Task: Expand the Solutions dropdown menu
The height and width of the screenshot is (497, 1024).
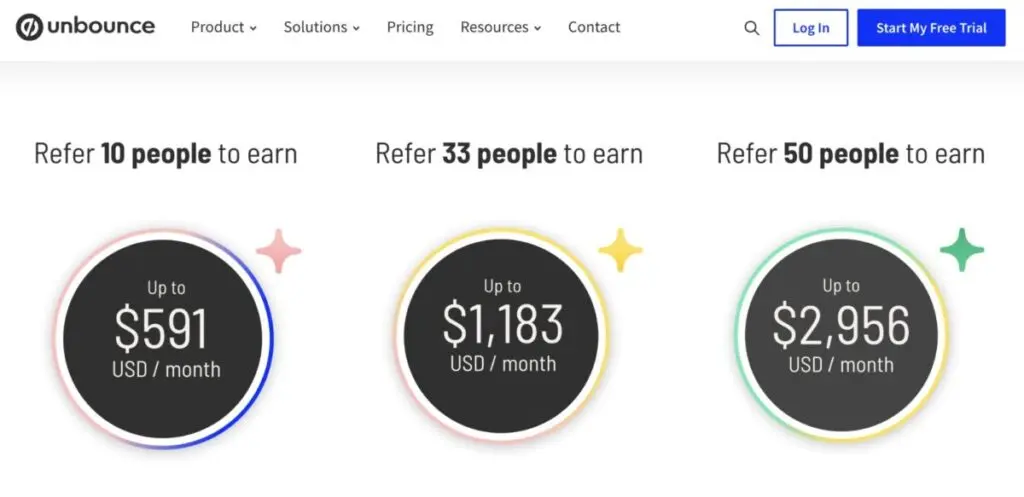Action: (321, 27)
